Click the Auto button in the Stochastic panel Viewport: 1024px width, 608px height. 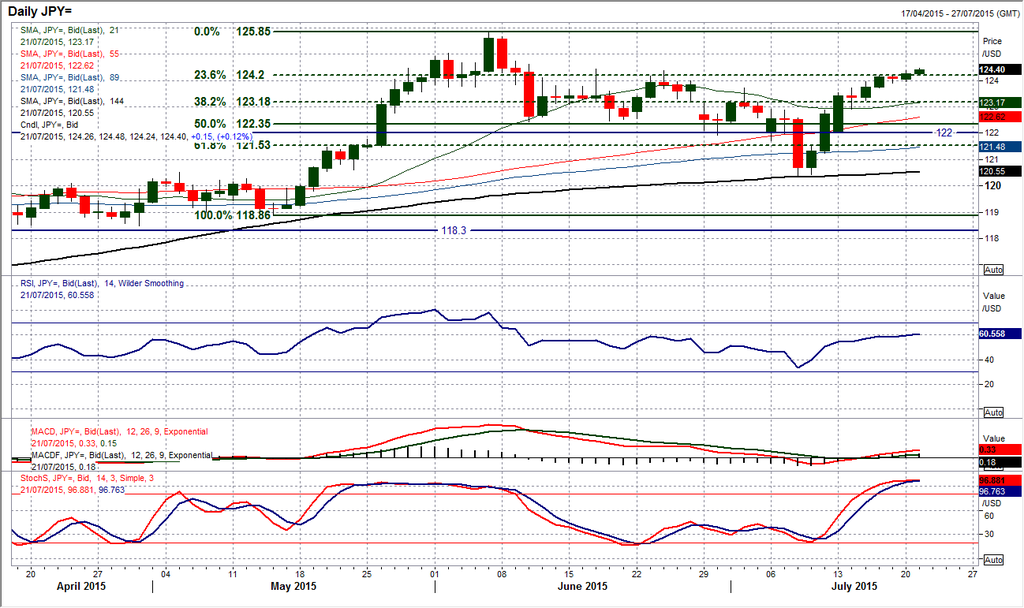coord(993,560)
